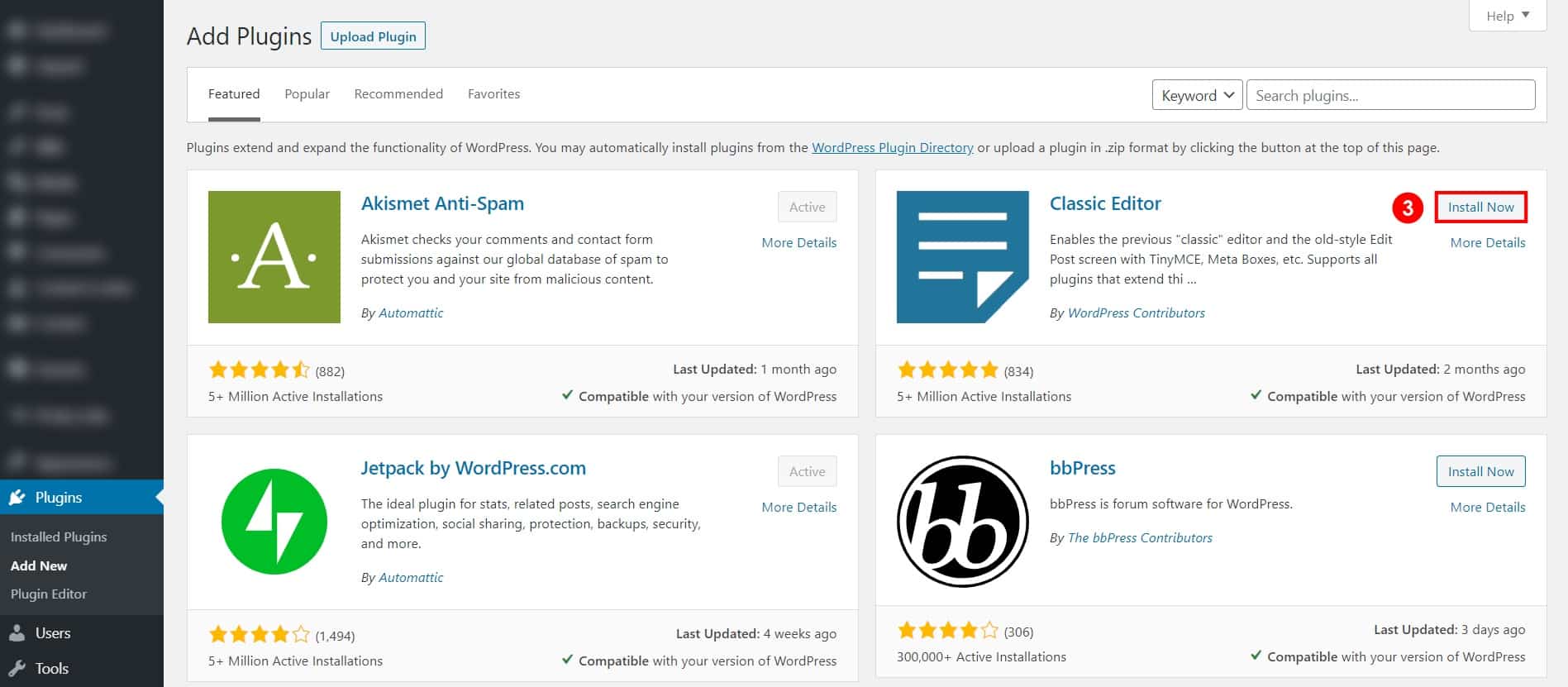1568x687 pixels.
Task: Open the bbPress plugin logo
Action: (963, 522)
